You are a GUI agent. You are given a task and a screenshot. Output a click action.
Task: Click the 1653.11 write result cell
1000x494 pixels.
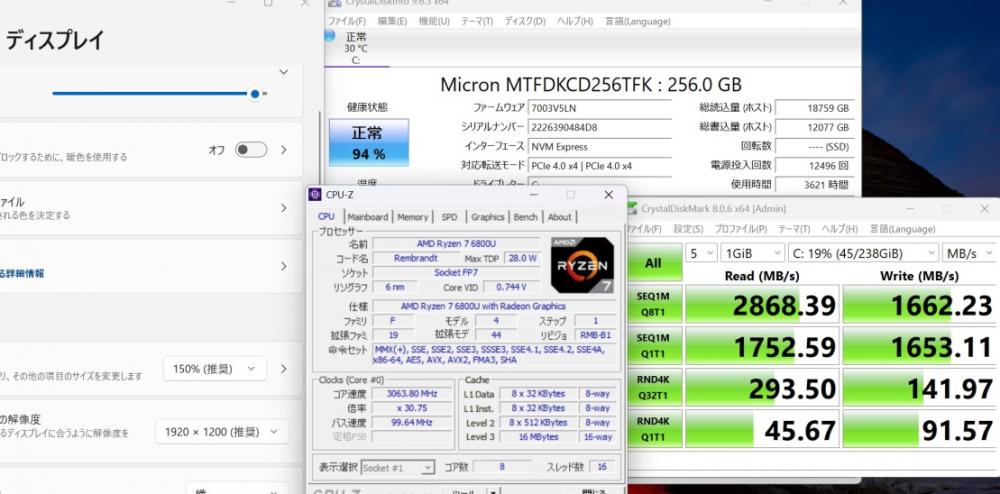920,345
